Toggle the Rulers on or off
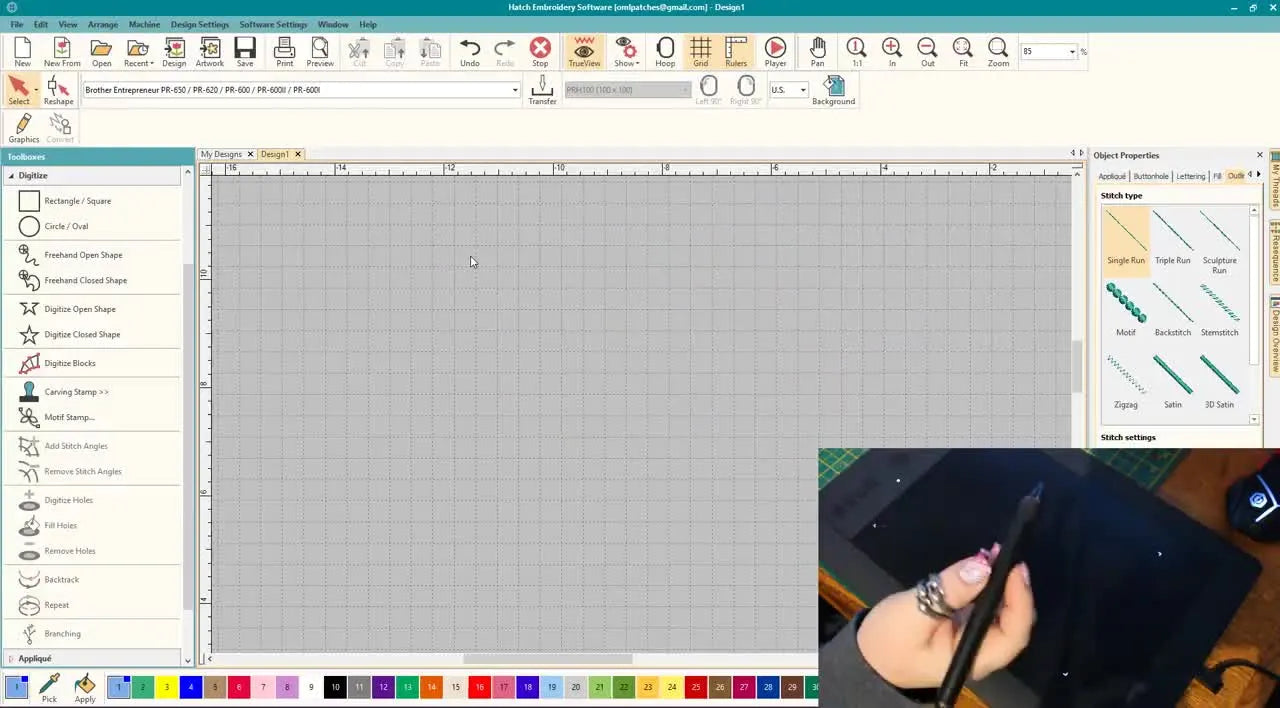Image resolution: width=1280 pixels, height=708 pixels. tap(735, 52)
